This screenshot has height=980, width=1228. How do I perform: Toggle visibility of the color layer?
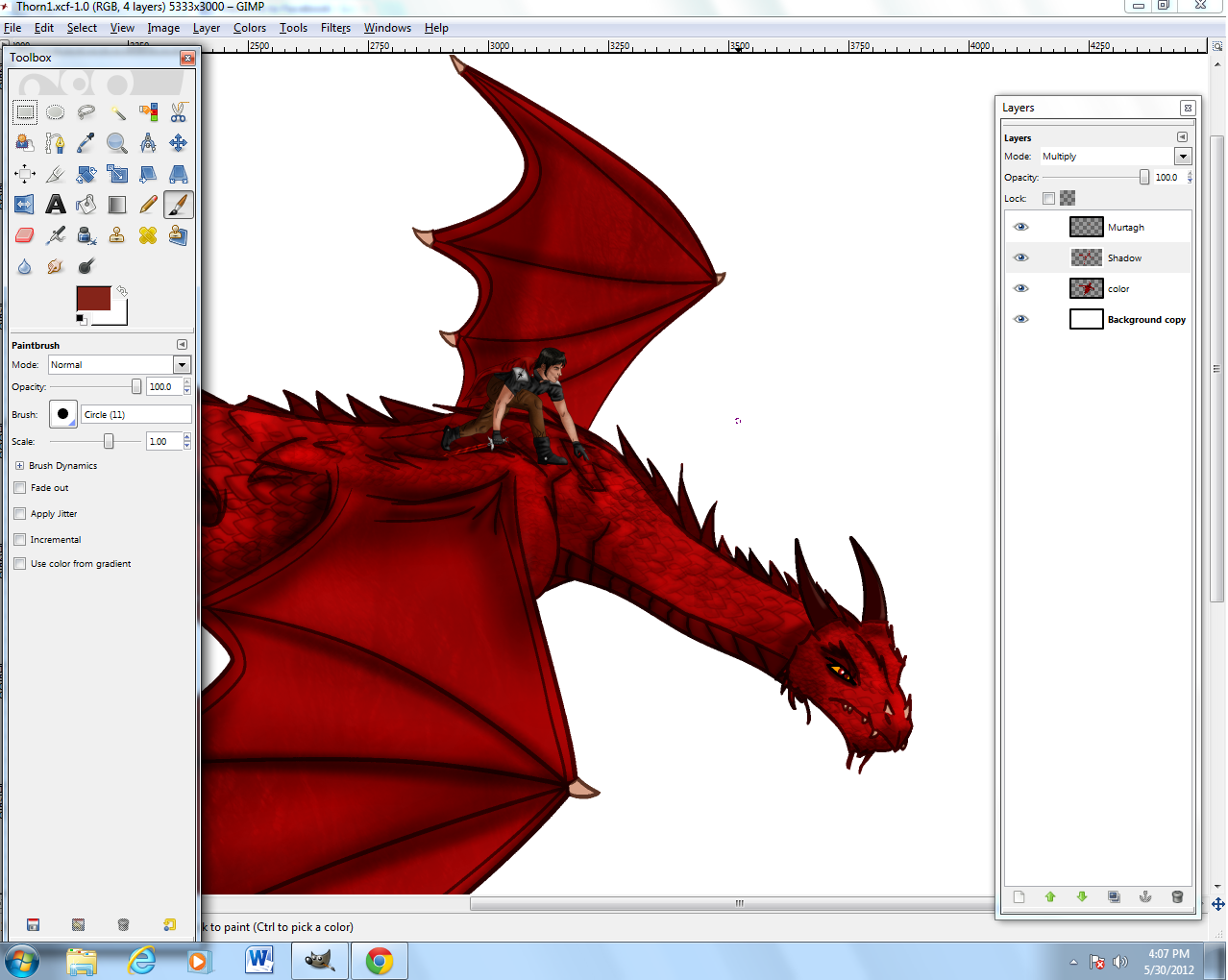(1021, 288)
